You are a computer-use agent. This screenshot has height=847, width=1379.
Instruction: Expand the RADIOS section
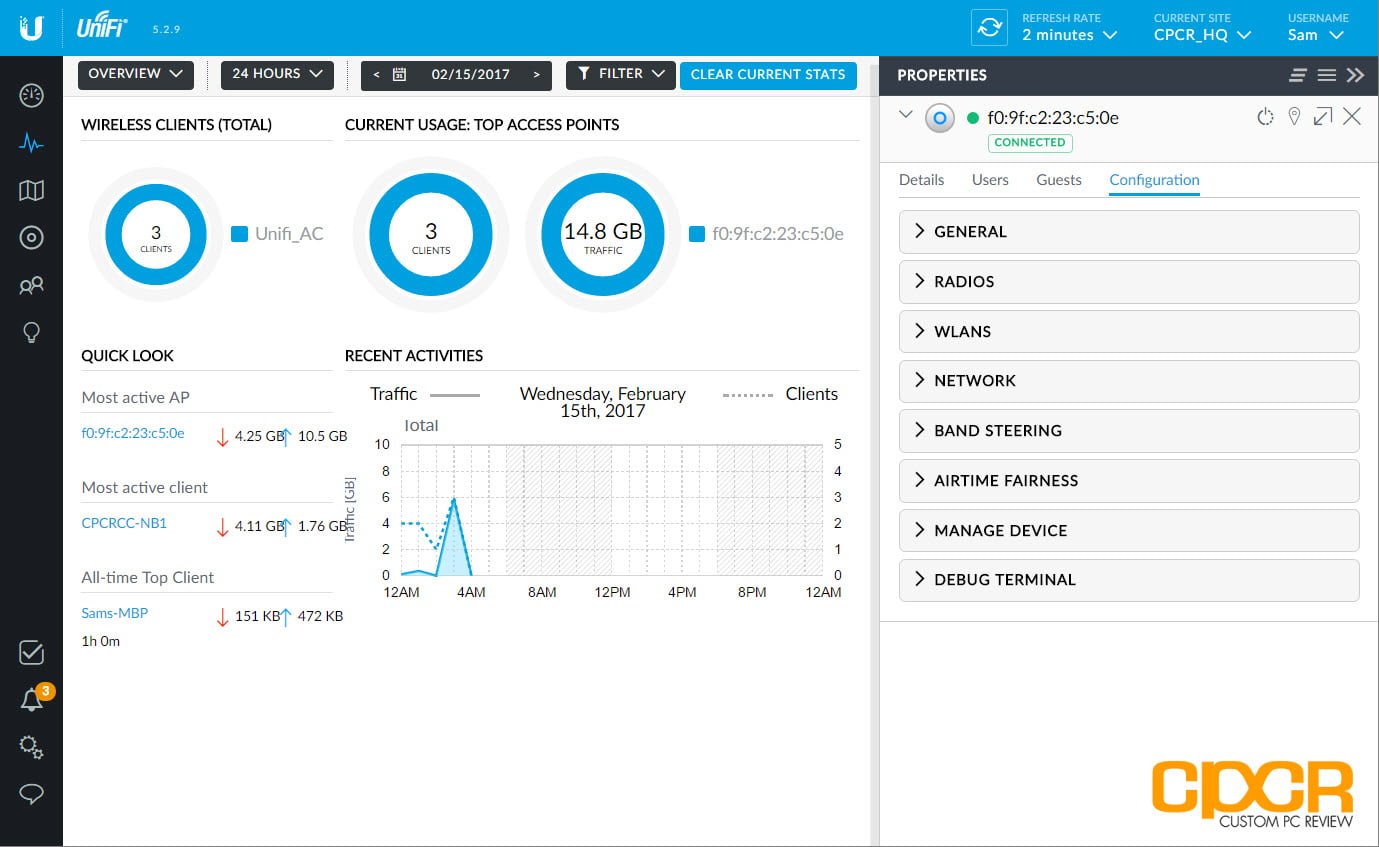pyautogui.click(x=1129, y=281)
